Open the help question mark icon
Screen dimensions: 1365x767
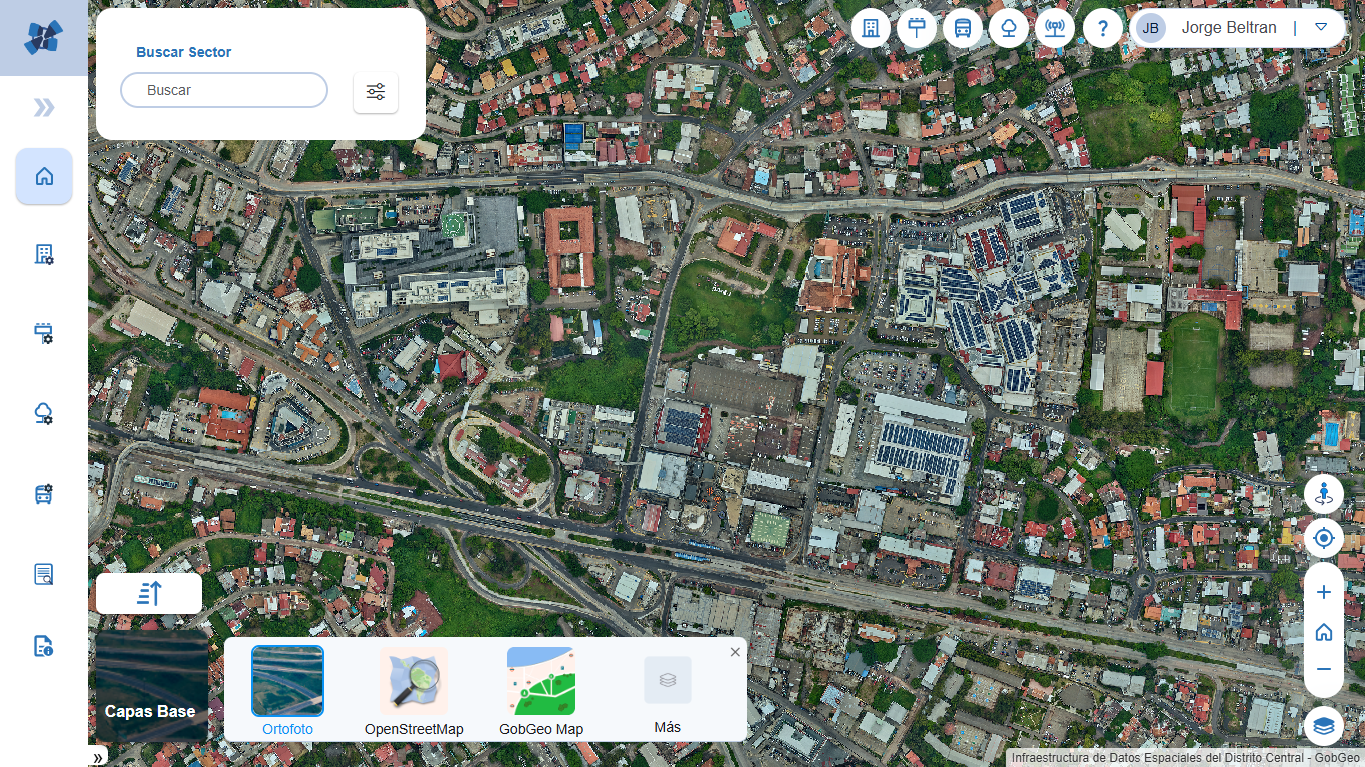1102,28
